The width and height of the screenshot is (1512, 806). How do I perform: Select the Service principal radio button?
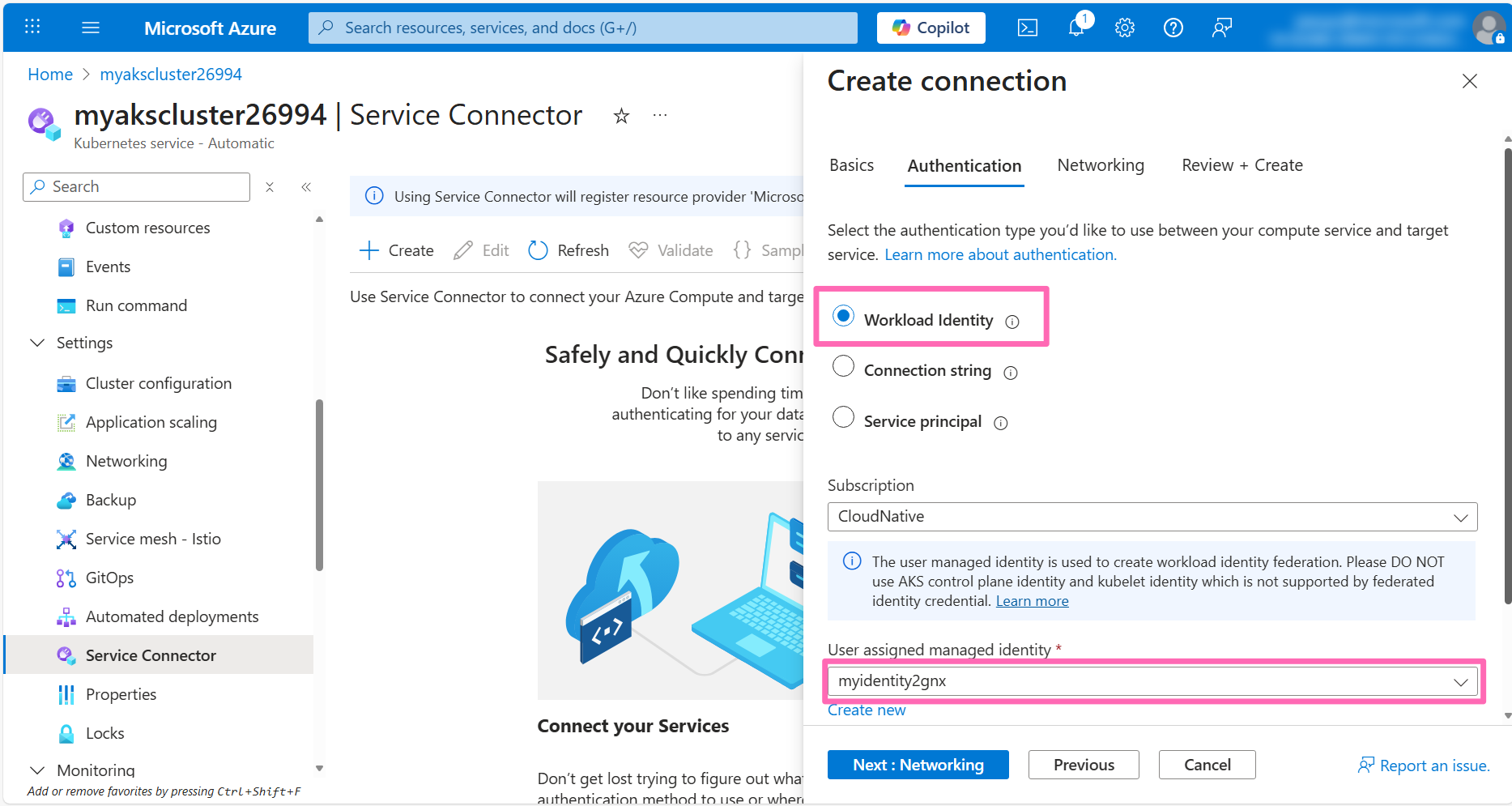(x=843, y=417)
